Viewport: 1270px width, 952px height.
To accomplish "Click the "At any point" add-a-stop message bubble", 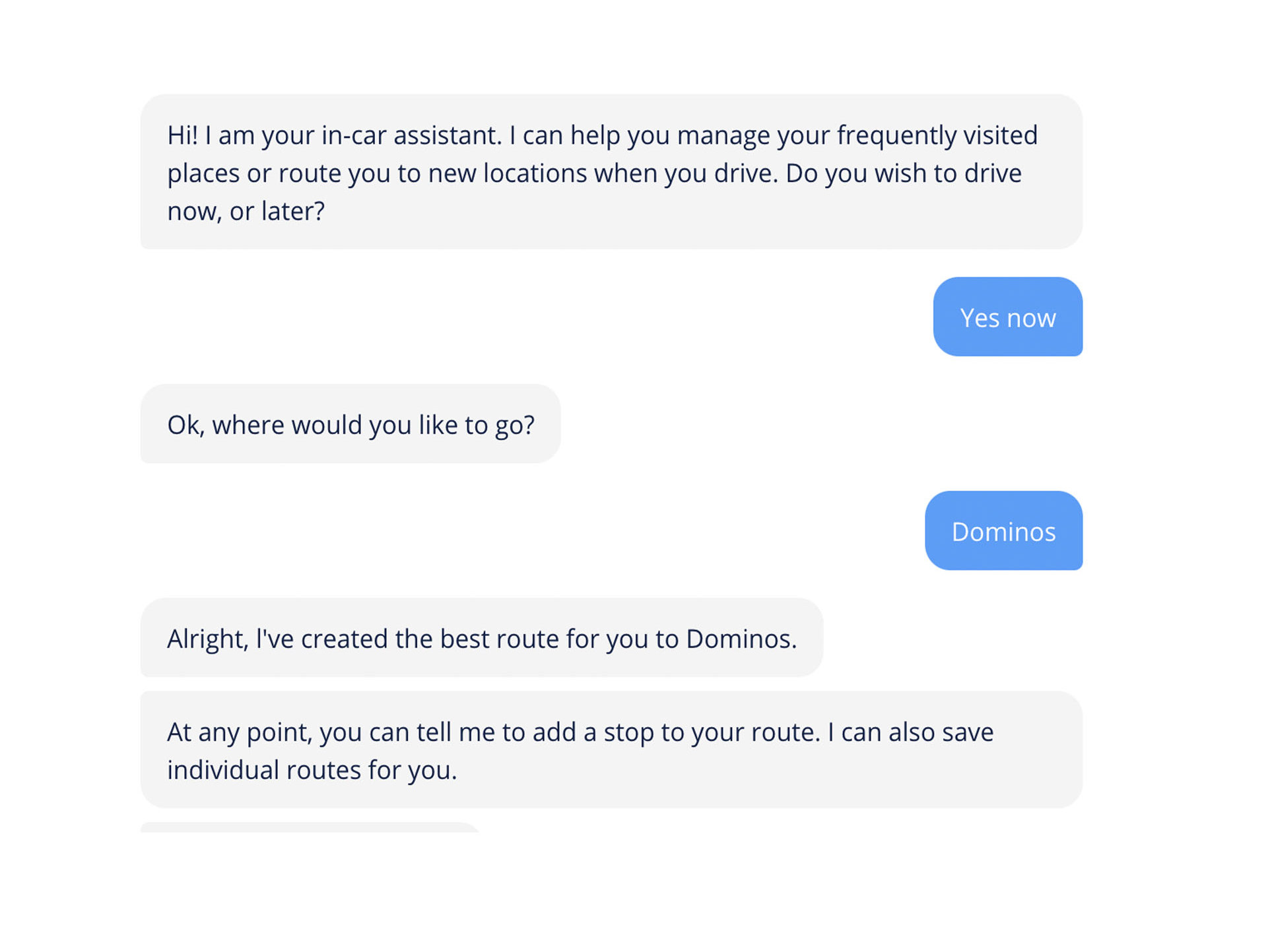I will (611, 750).
